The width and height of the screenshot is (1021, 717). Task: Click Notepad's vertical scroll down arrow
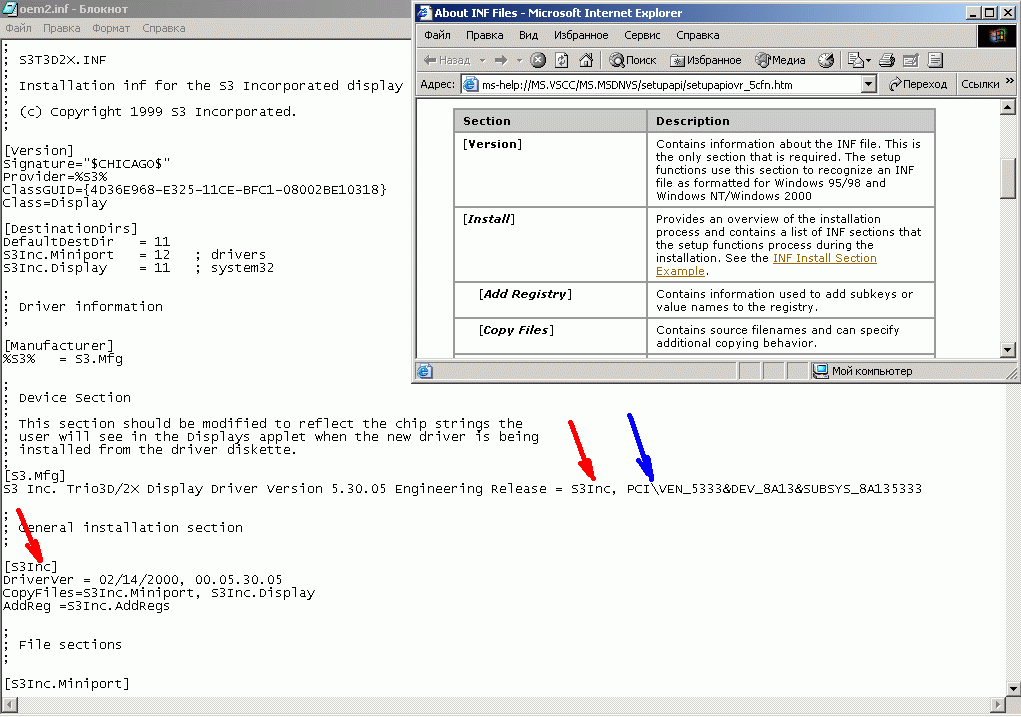tap(1013, 688)
